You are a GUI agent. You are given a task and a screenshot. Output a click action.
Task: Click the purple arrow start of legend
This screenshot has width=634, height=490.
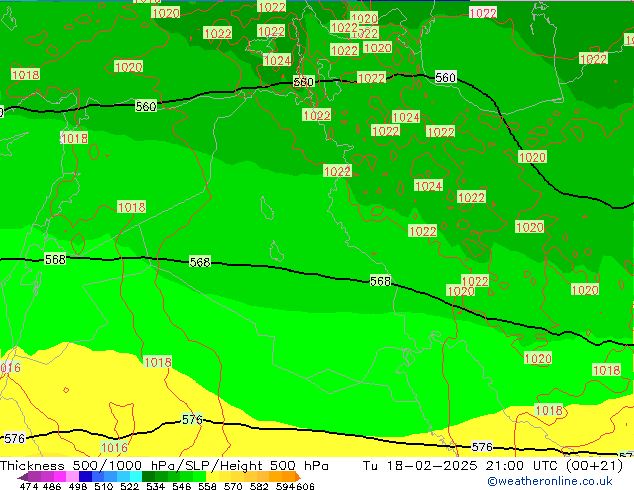coord(23,477)
